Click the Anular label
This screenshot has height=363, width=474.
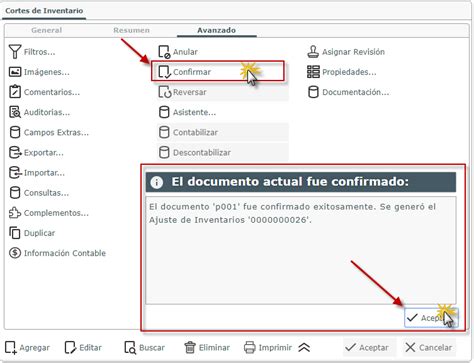point(185,52)
